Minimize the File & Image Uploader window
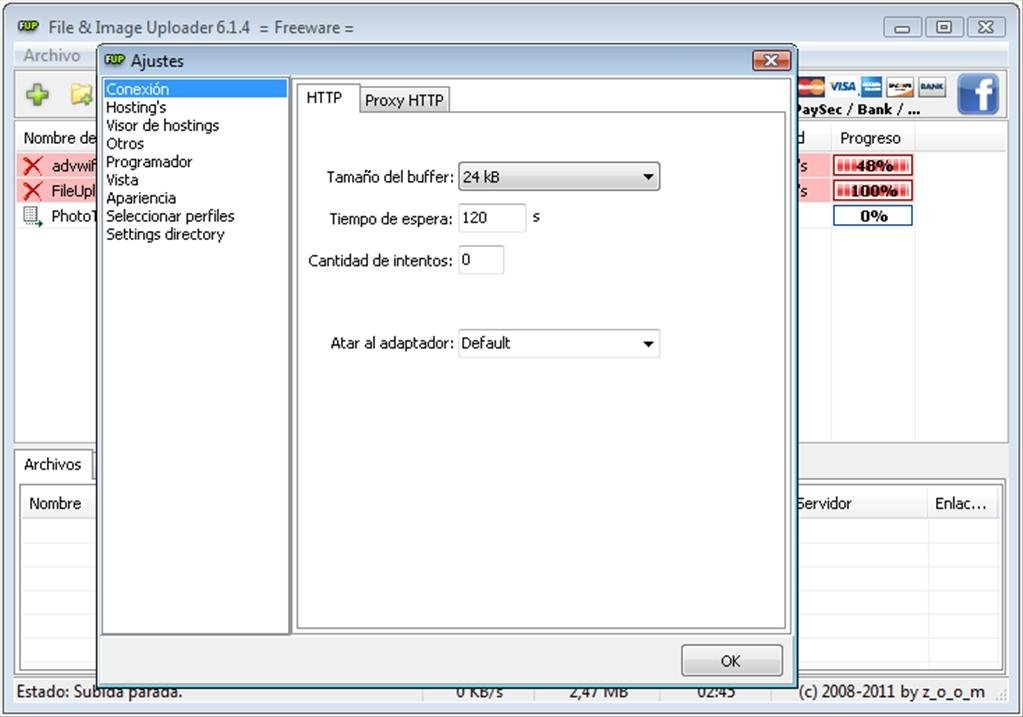The height and width of the screenshot is (717, 1023). [902, 27]
